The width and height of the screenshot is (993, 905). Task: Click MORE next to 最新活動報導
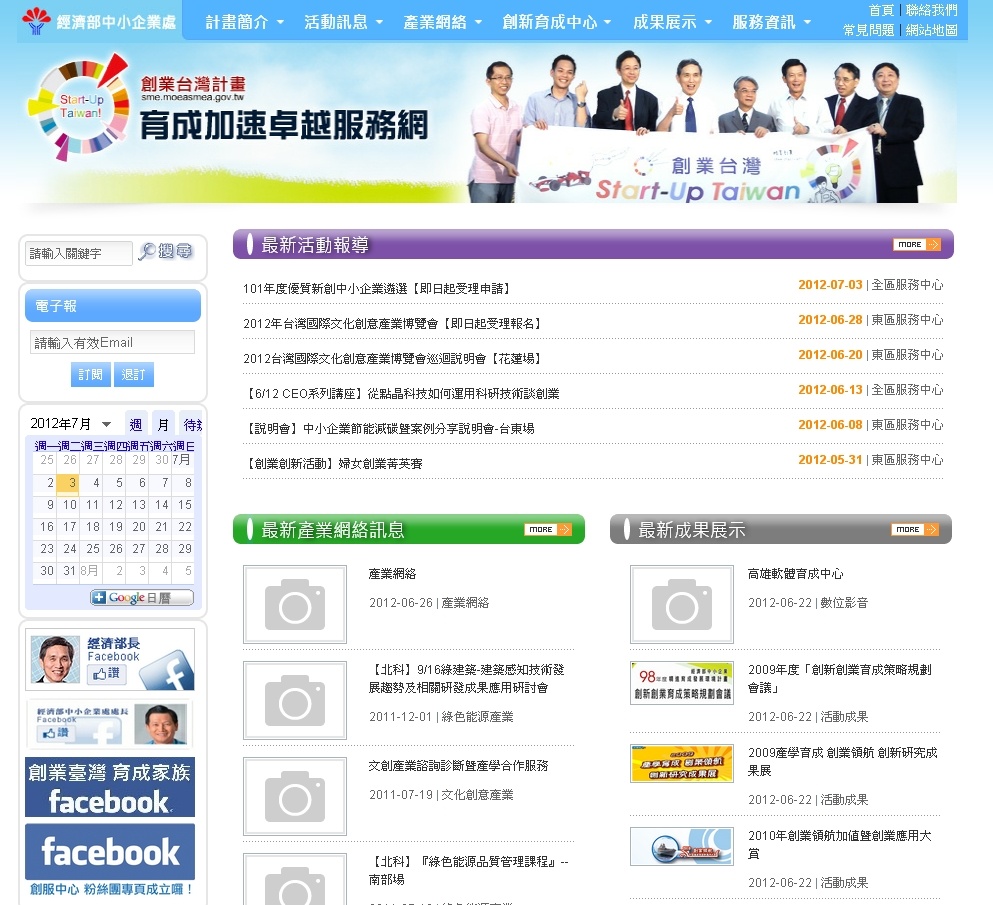point(915,243)
